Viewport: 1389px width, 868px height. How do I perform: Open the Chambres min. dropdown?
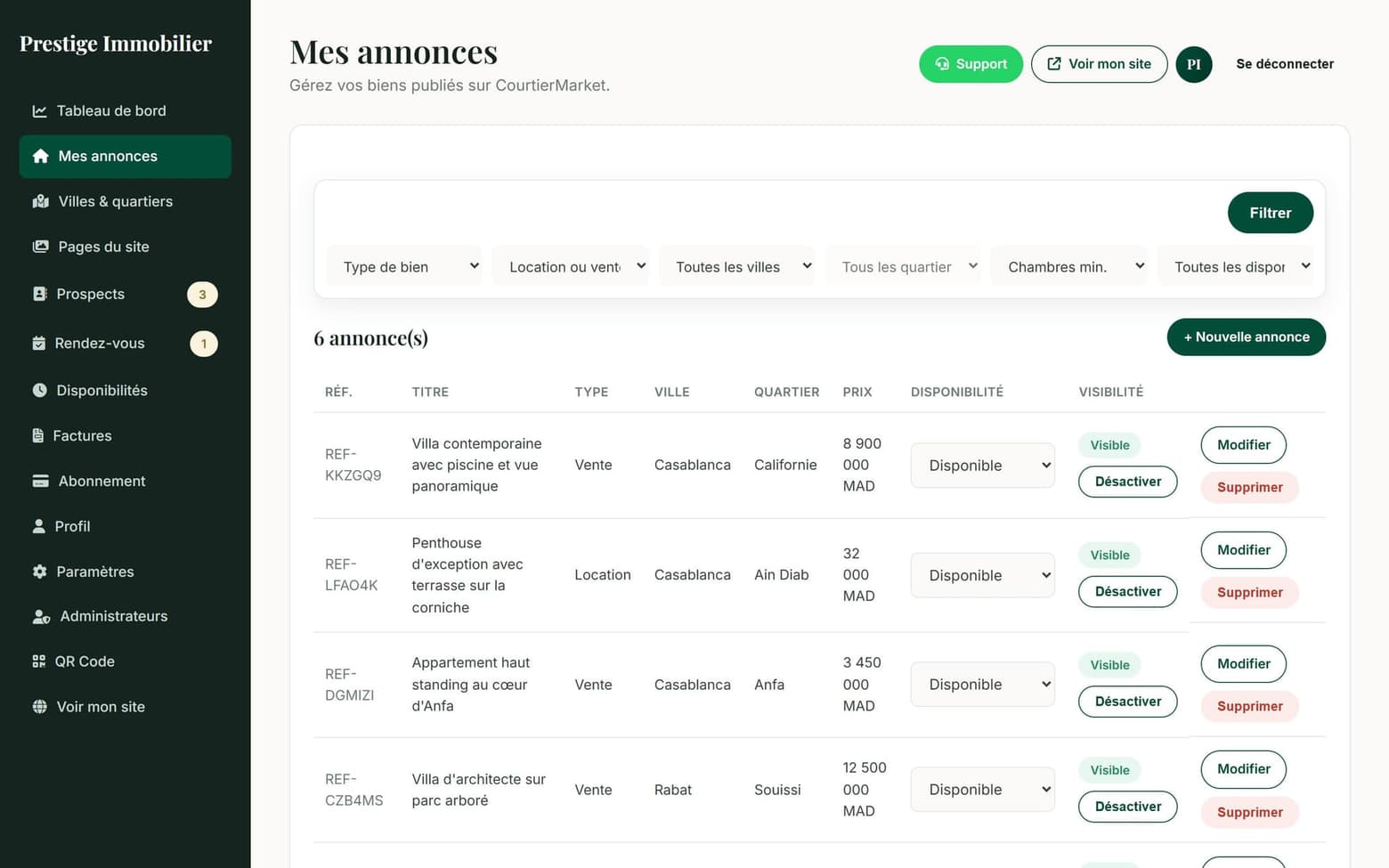[x=1069, y=266]
